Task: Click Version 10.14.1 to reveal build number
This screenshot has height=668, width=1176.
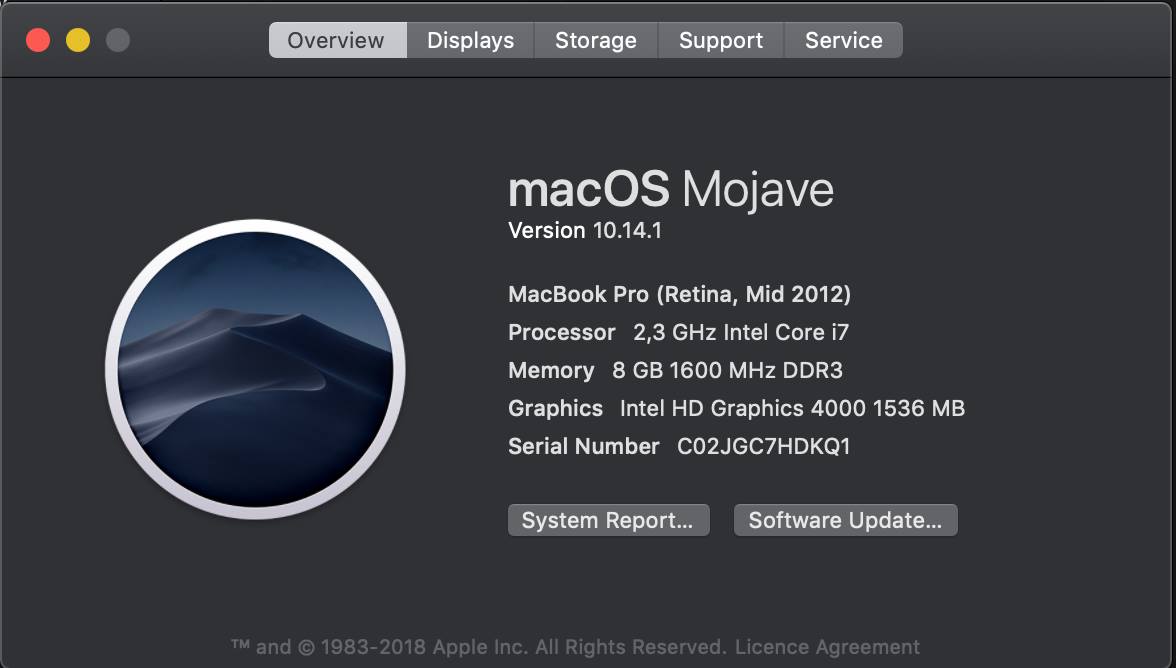Action: pos(585,230)
